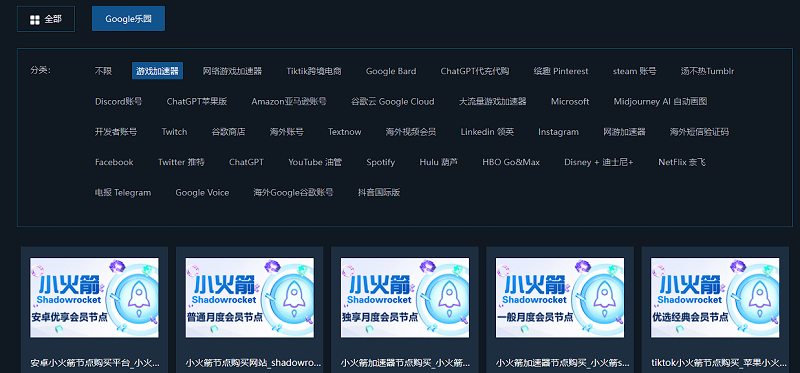Choose the 不限 category filter
This screenshot has width=800, height=373.
tap(103, 71)
